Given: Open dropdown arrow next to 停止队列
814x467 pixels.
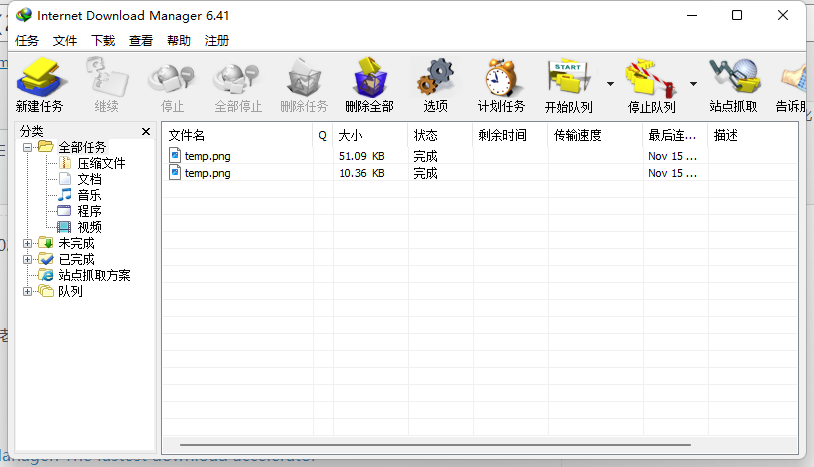Looking at the screenshot, I should coord(693,84).
